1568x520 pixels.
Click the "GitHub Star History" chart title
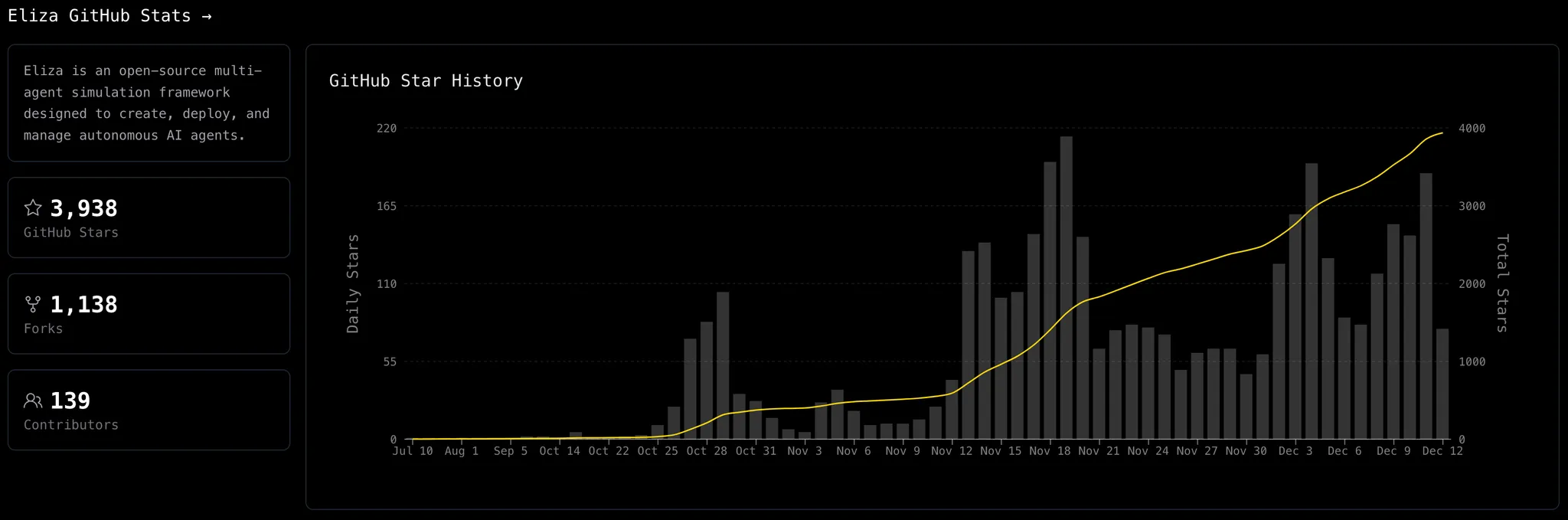426,81
